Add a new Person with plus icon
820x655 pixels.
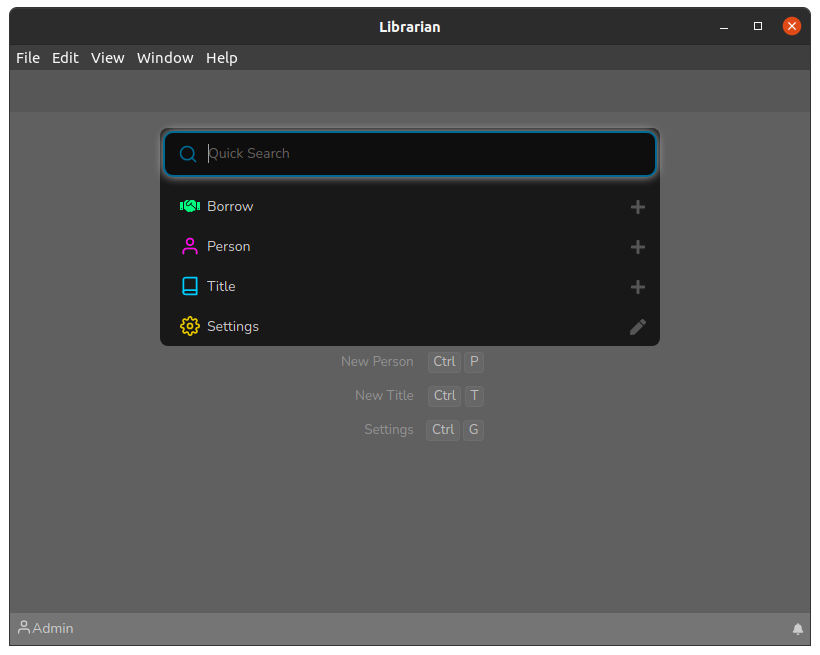click(637, 247)
